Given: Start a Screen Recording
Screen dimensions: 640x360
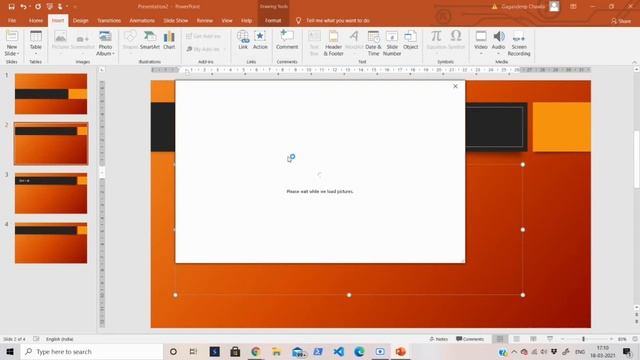Looking at the screenshot, I should coord(519,43).
